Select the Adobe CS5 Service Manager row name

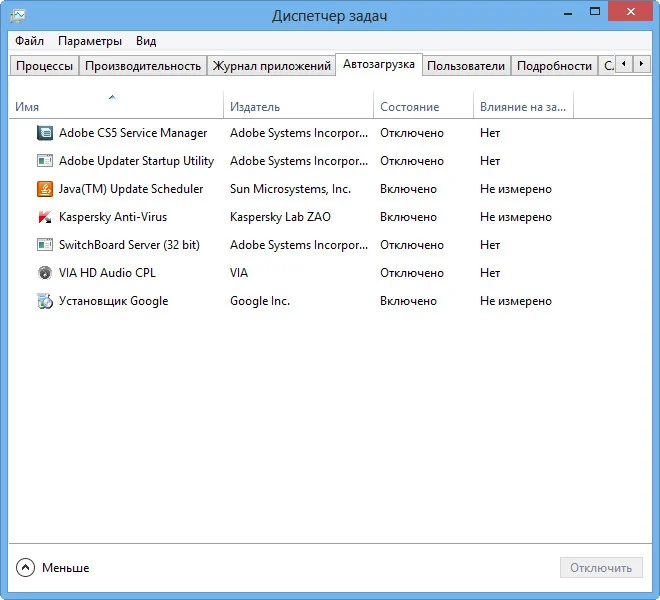pos(133,133)
